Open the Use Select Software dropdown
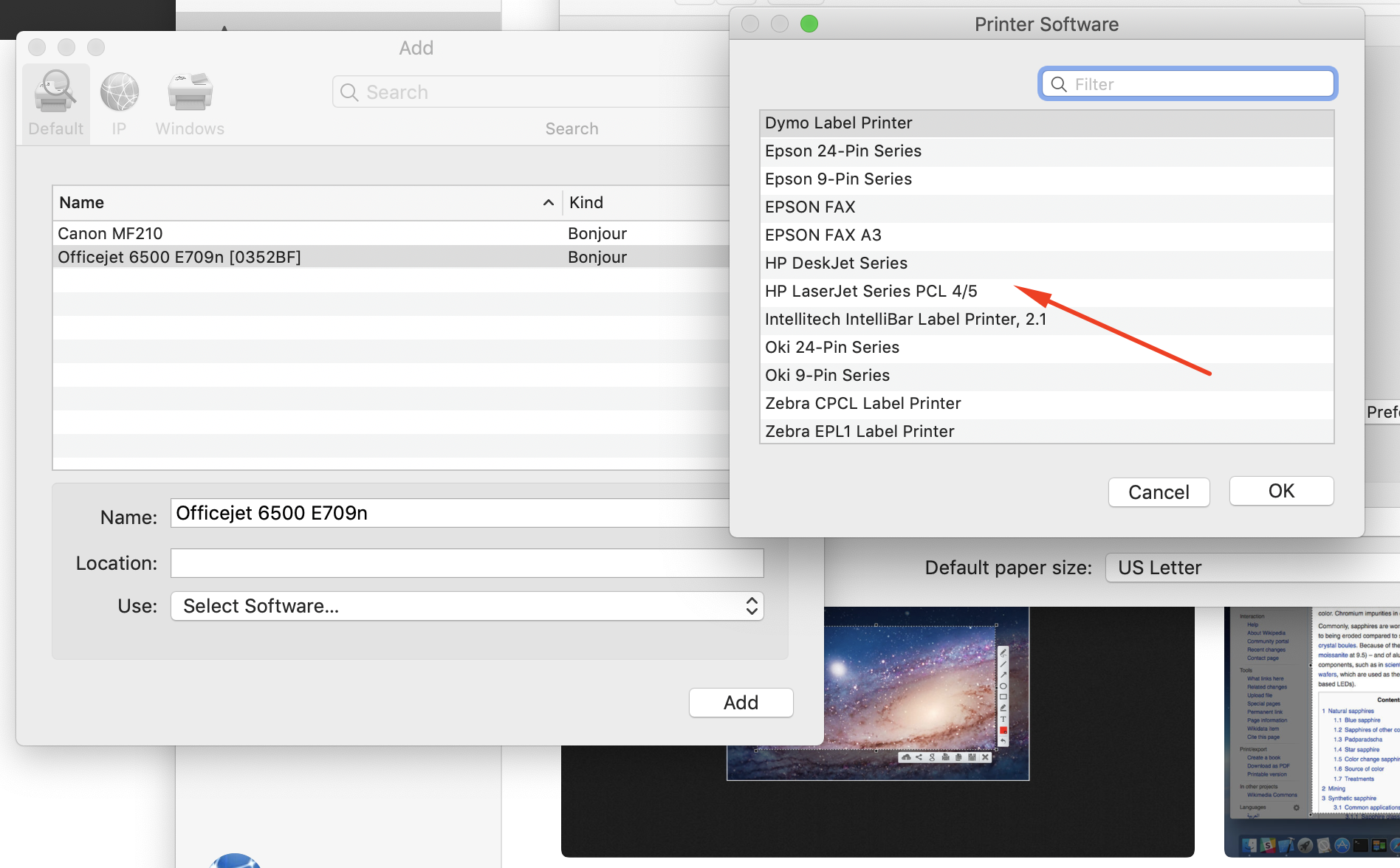The height and width of the screenshot is (868, 1400). click(x=467, y=606)
